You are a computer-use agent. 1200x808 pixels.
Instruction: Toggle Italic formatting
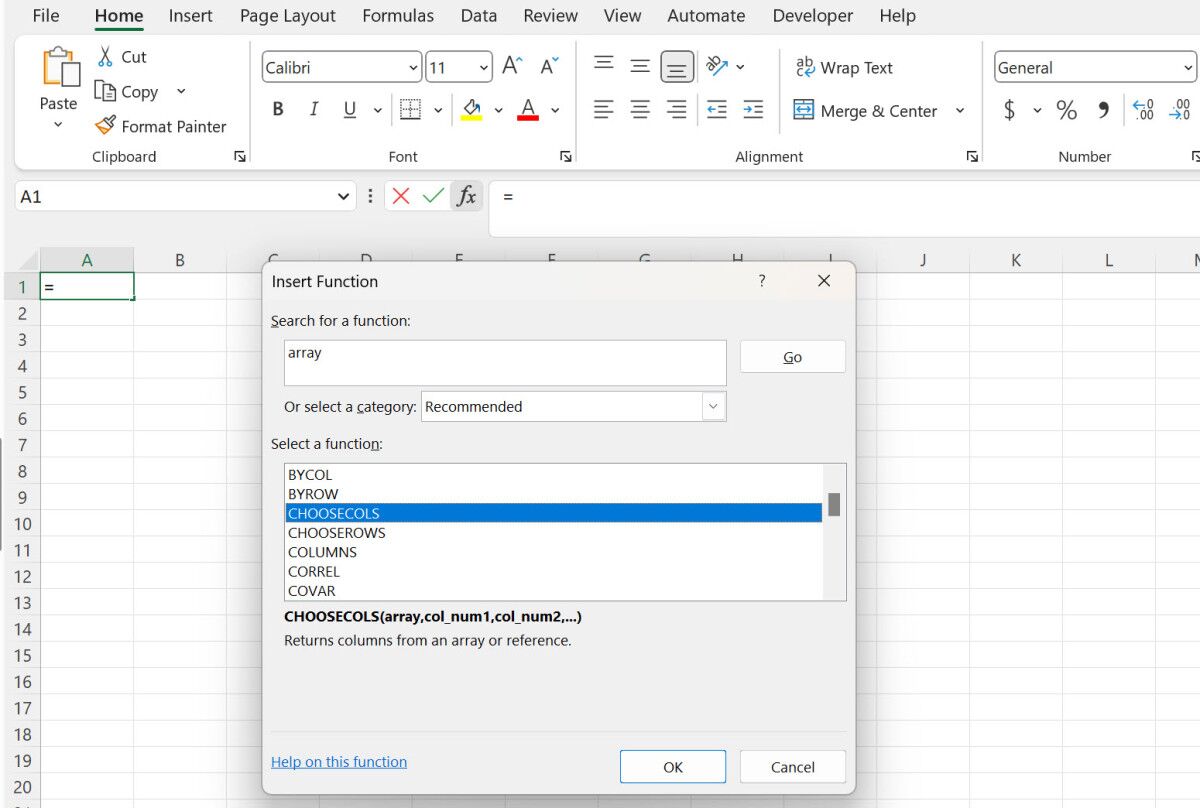pos(314,110)
